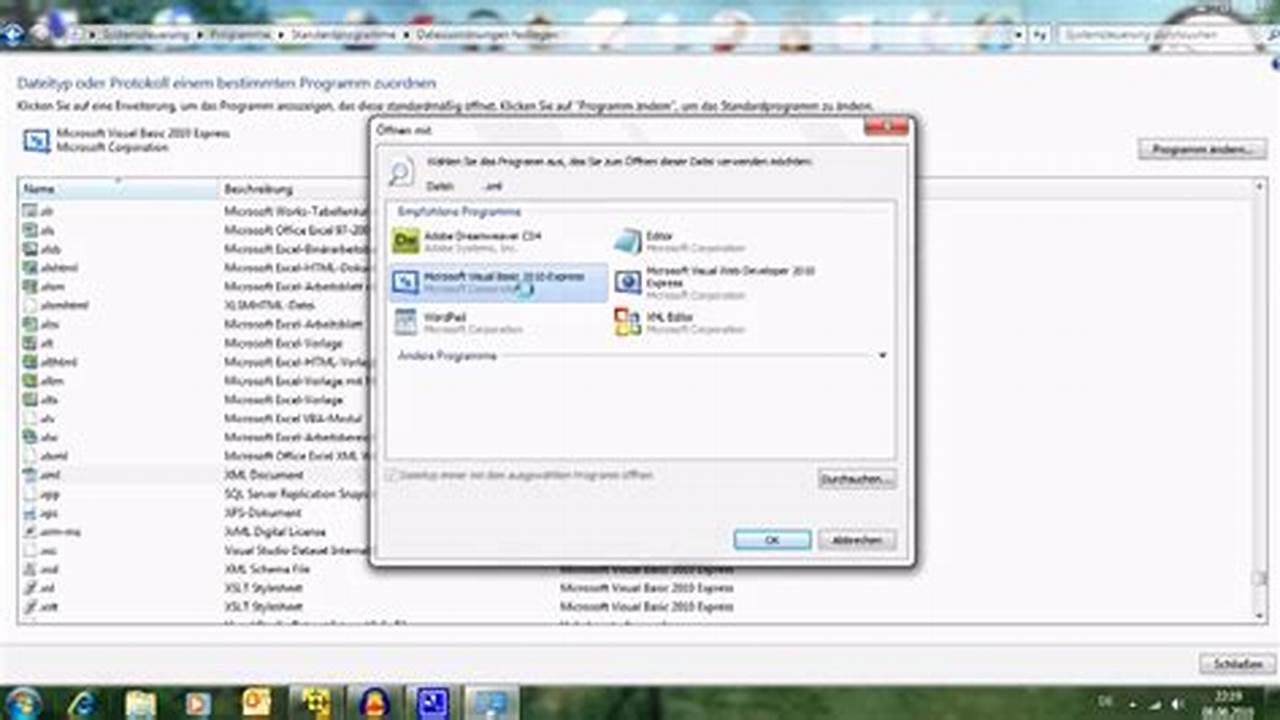Click the volume icon in system tray
Screen dimensions: 1280x720
1178,703
